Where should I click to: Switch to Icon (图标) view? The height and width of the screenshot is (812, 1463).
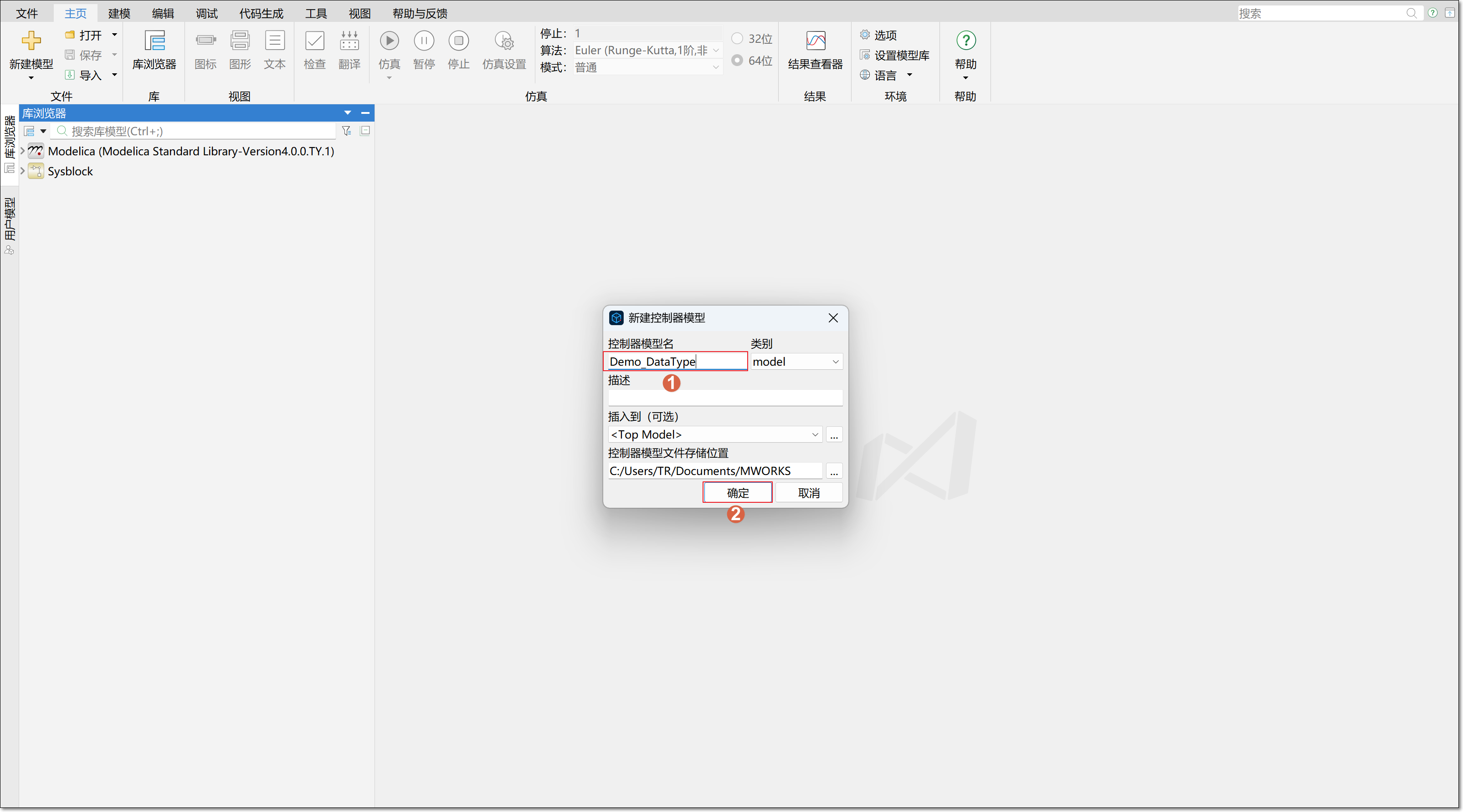click(x=205, y=41)
